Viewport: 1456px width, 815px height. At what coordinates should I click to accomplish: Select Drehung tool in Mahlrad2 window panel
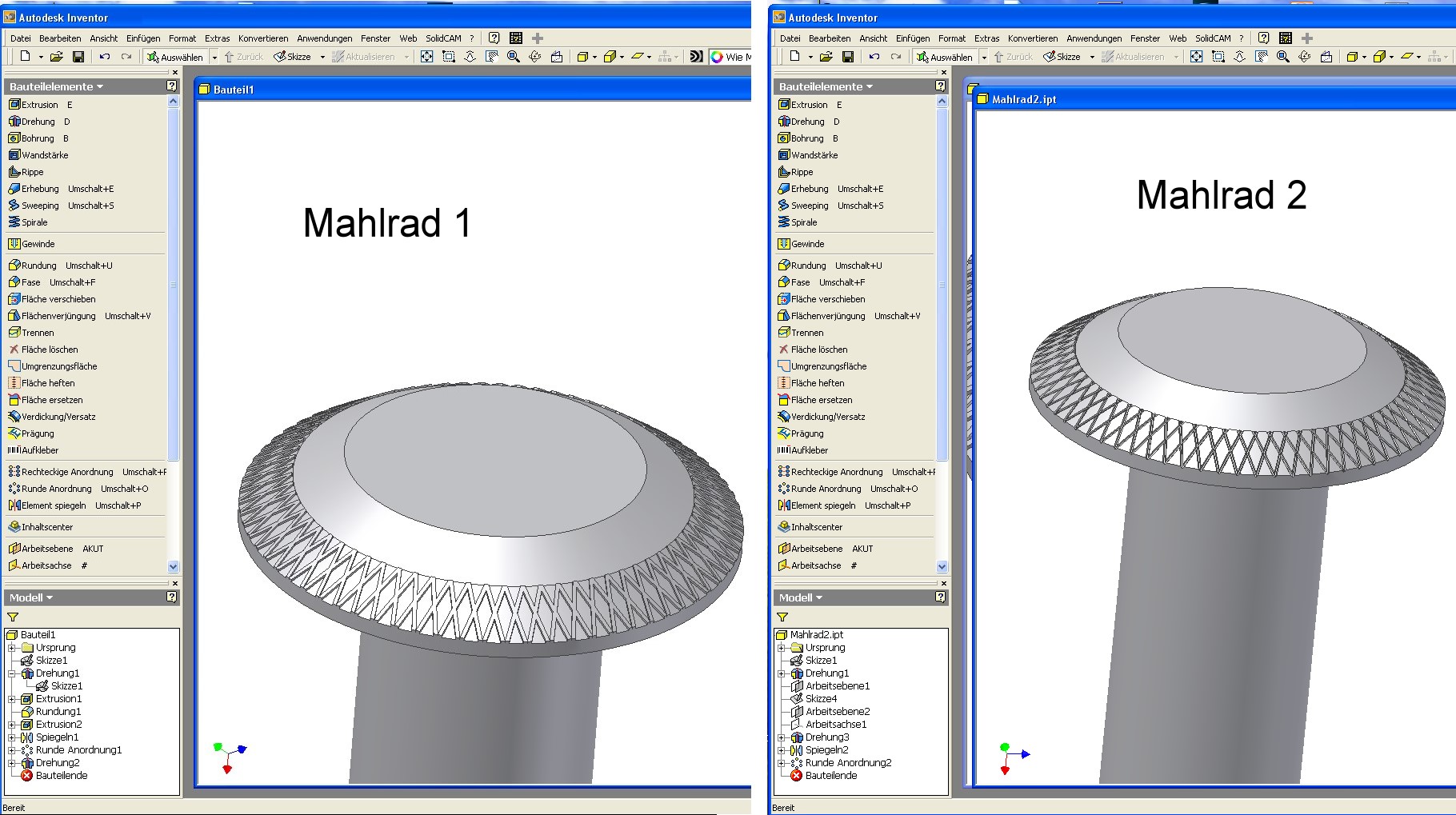pos(809,122)
